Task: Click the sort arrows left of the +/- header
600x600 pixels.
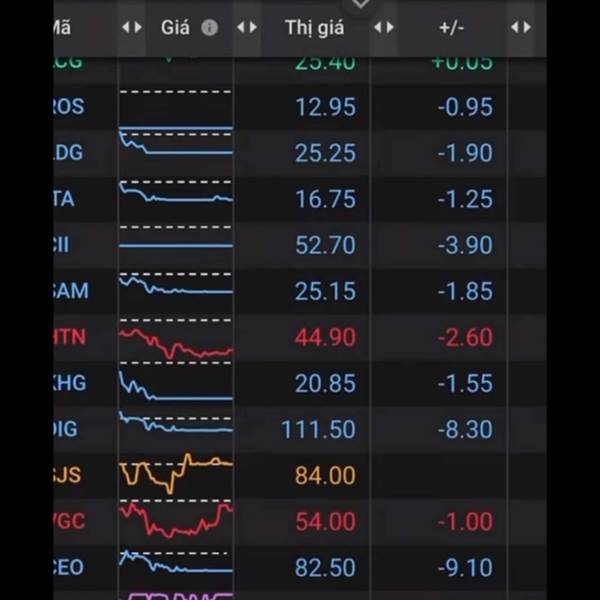Action: (x=384, y=28)
